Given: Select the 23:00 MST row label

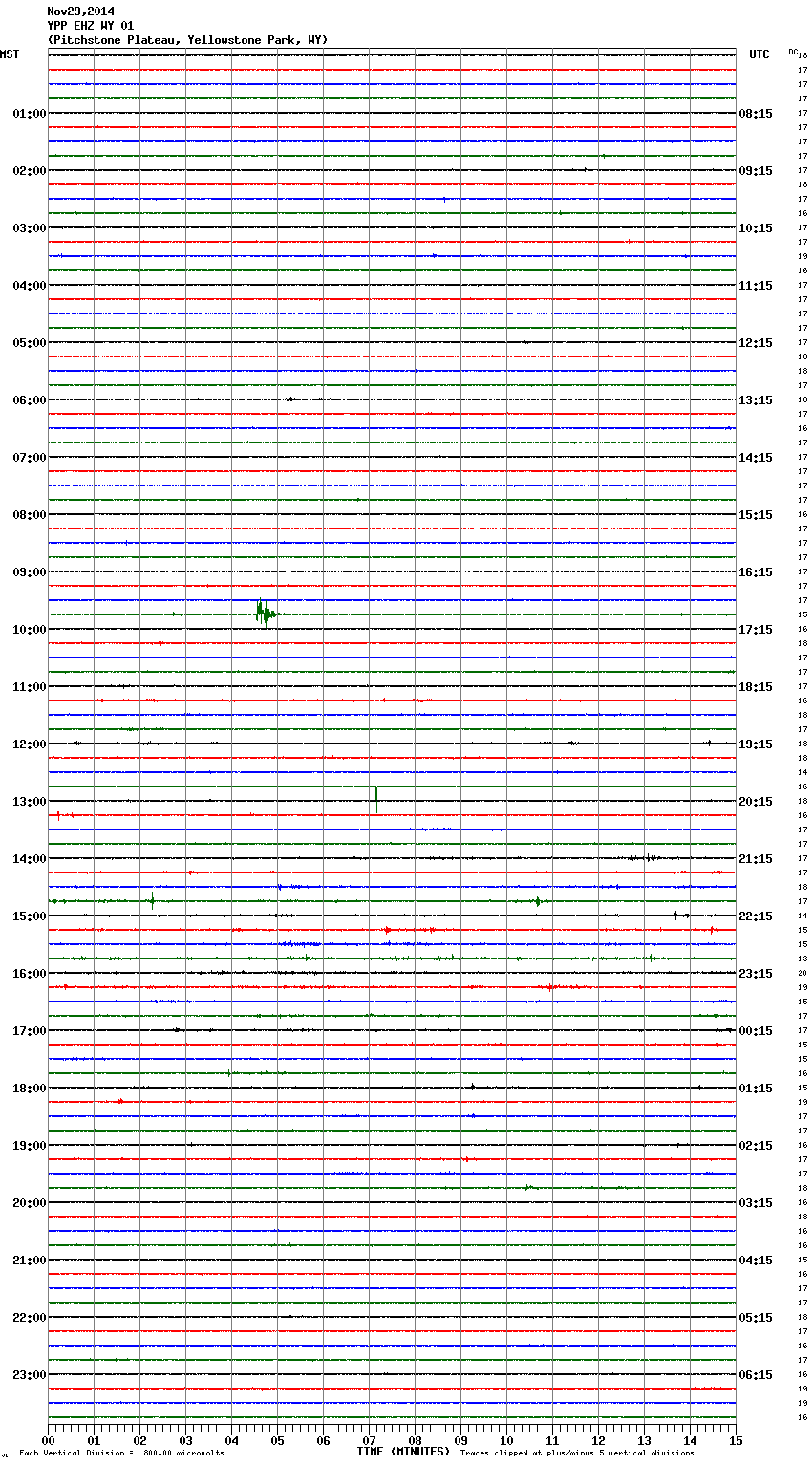Looking at the screenshot, I should click(x=30, y=1375).
